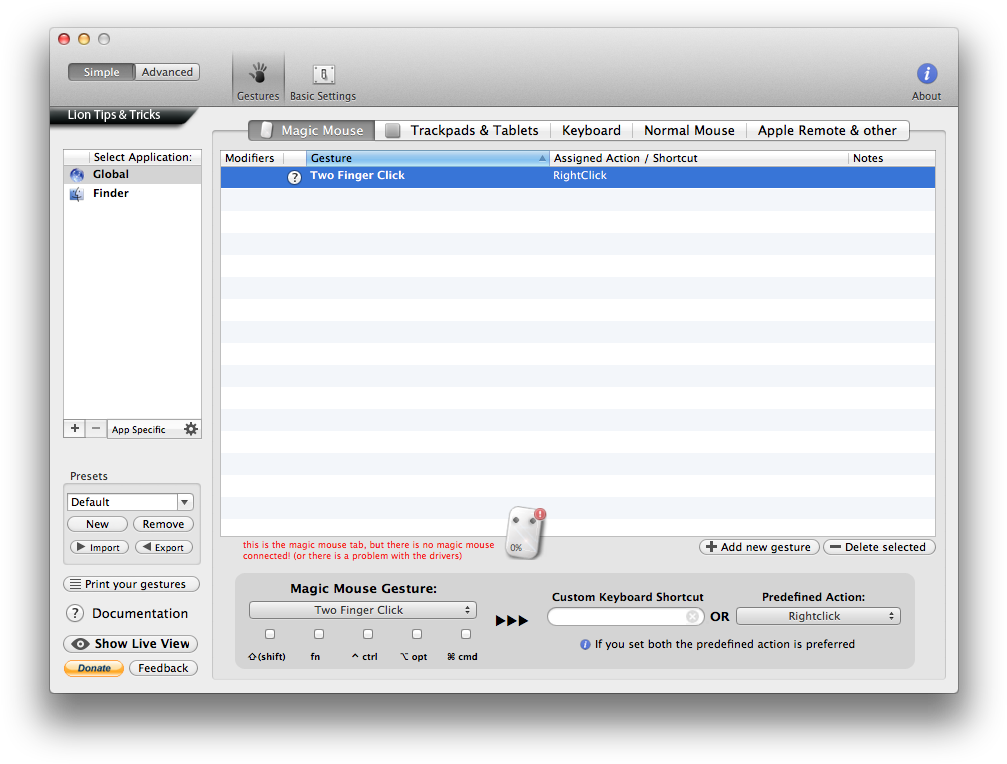Open the Rightclick predefined action dropdown
The image size is (1007, 764).
[818, 616]
